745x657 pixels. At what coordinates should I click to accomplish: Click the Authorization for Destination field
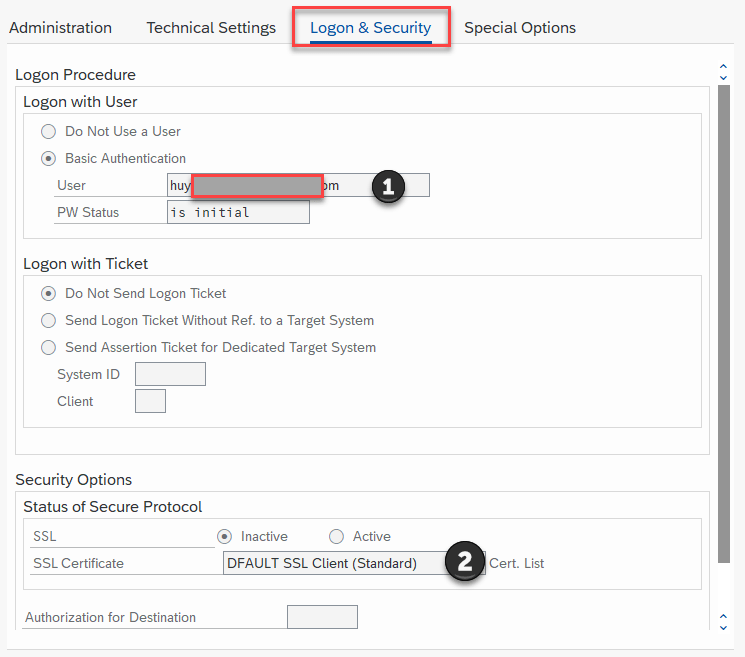pos(322,617)
